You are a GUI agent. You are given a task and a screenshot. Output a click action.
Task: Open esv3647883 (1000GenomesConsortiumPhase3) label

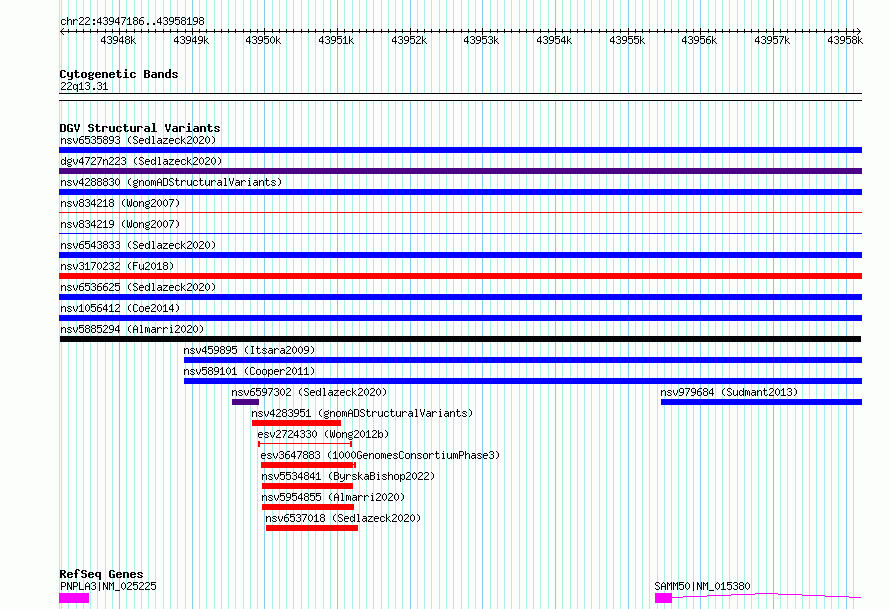(380, 455)
